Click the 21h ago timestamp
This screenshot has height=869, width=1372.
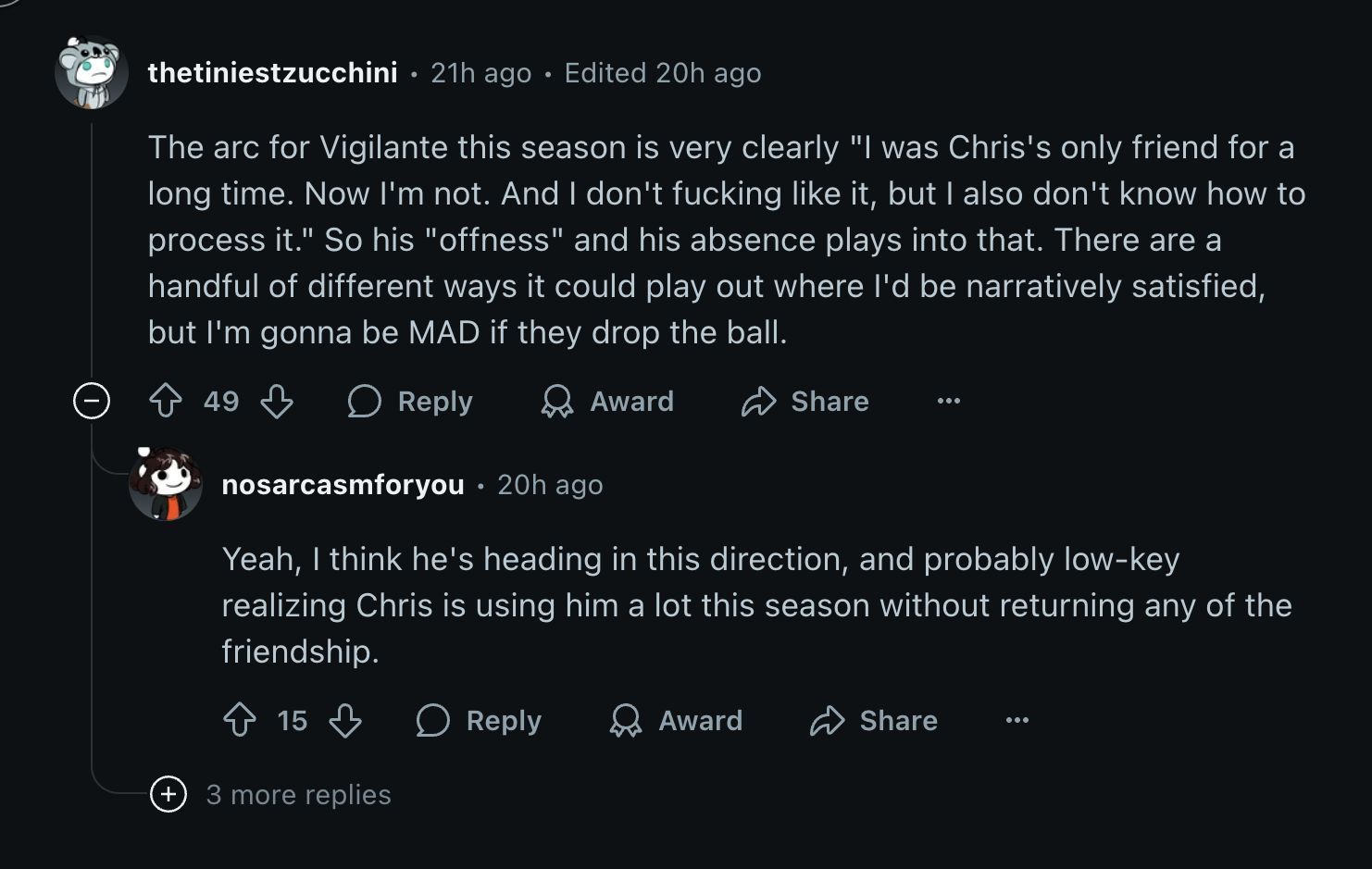coord(481,73)
